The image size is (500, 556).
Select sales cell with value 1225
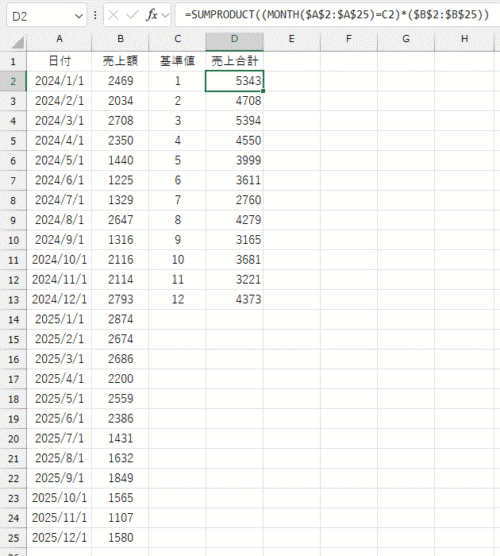pos(121,180)
